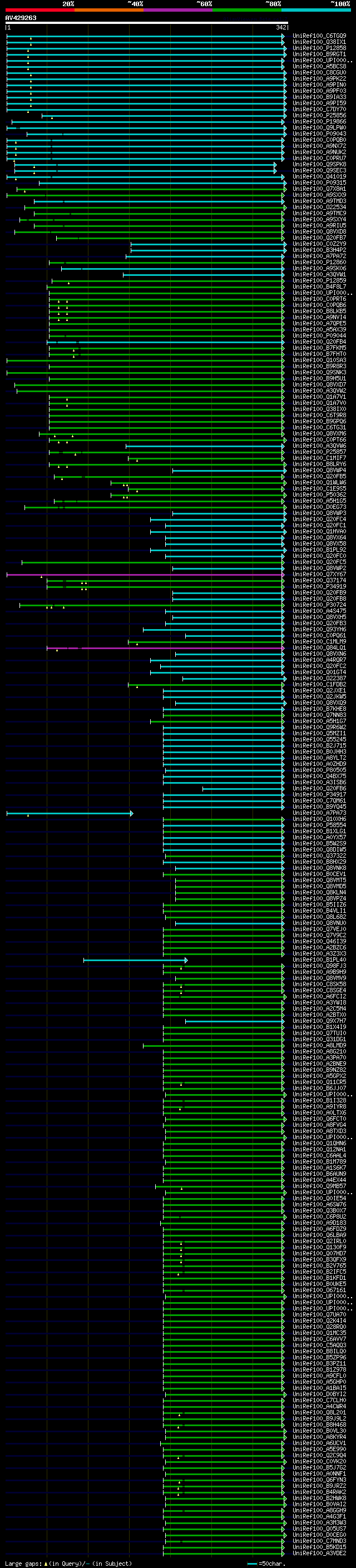The height and width of the screenshot is (1568, 356).
Task: Open hit UniRef100_P25856
Action: 319,115
